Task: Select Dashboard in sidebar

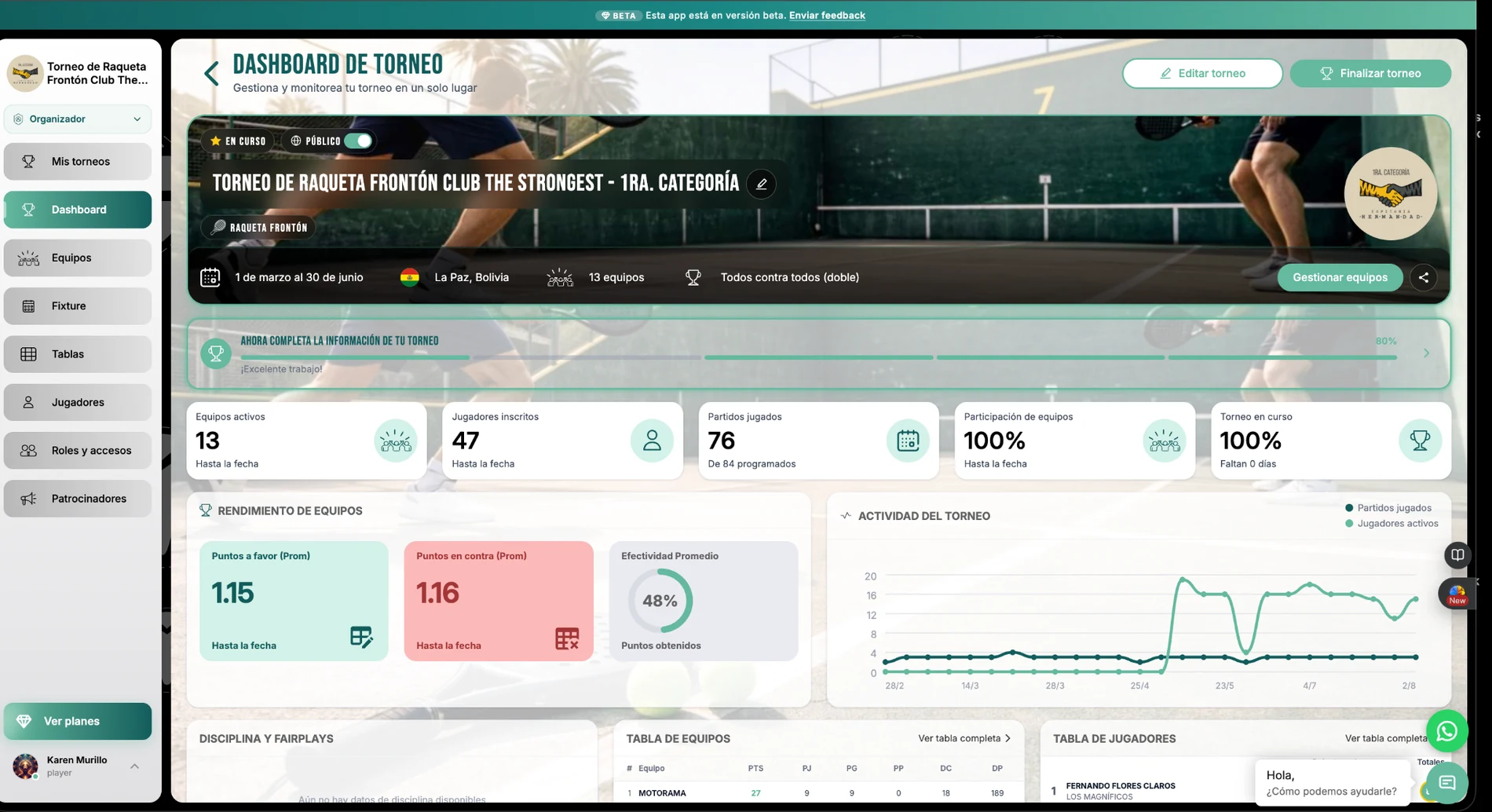Action: pyautogui.click(x=78, y=210)
